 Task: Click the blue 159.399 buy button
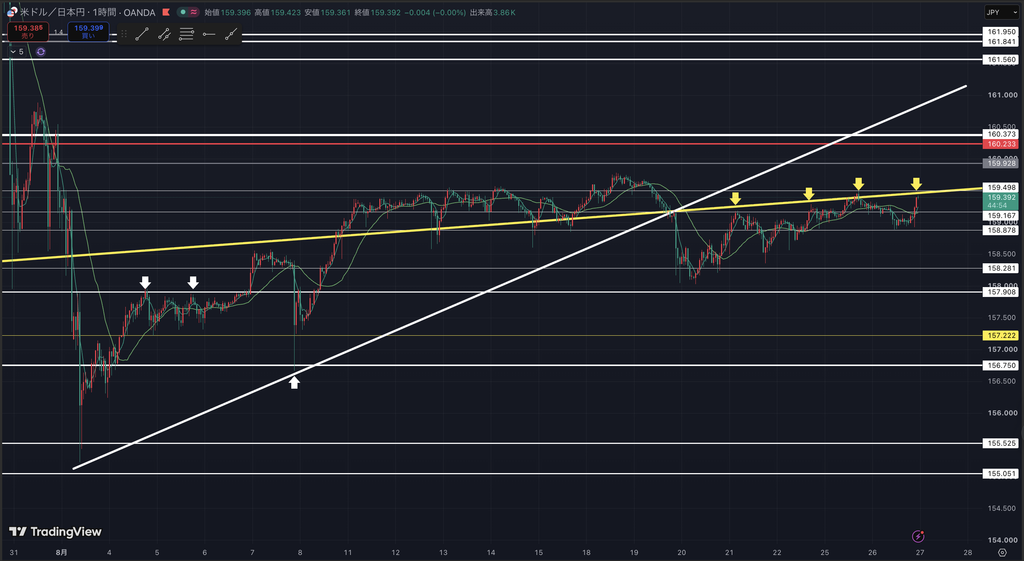point(88,32)
